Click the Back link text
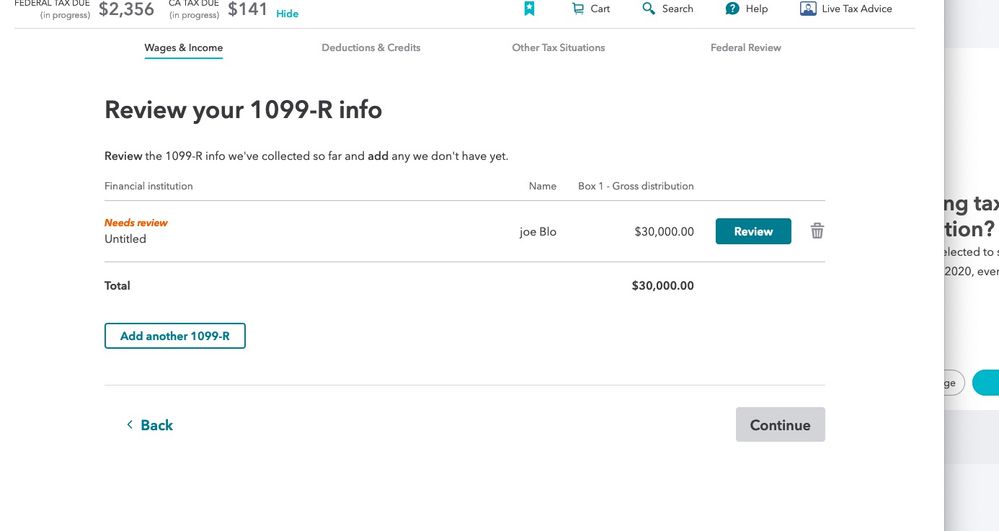The width and height of the screenshot is (999, 531). 157,425
